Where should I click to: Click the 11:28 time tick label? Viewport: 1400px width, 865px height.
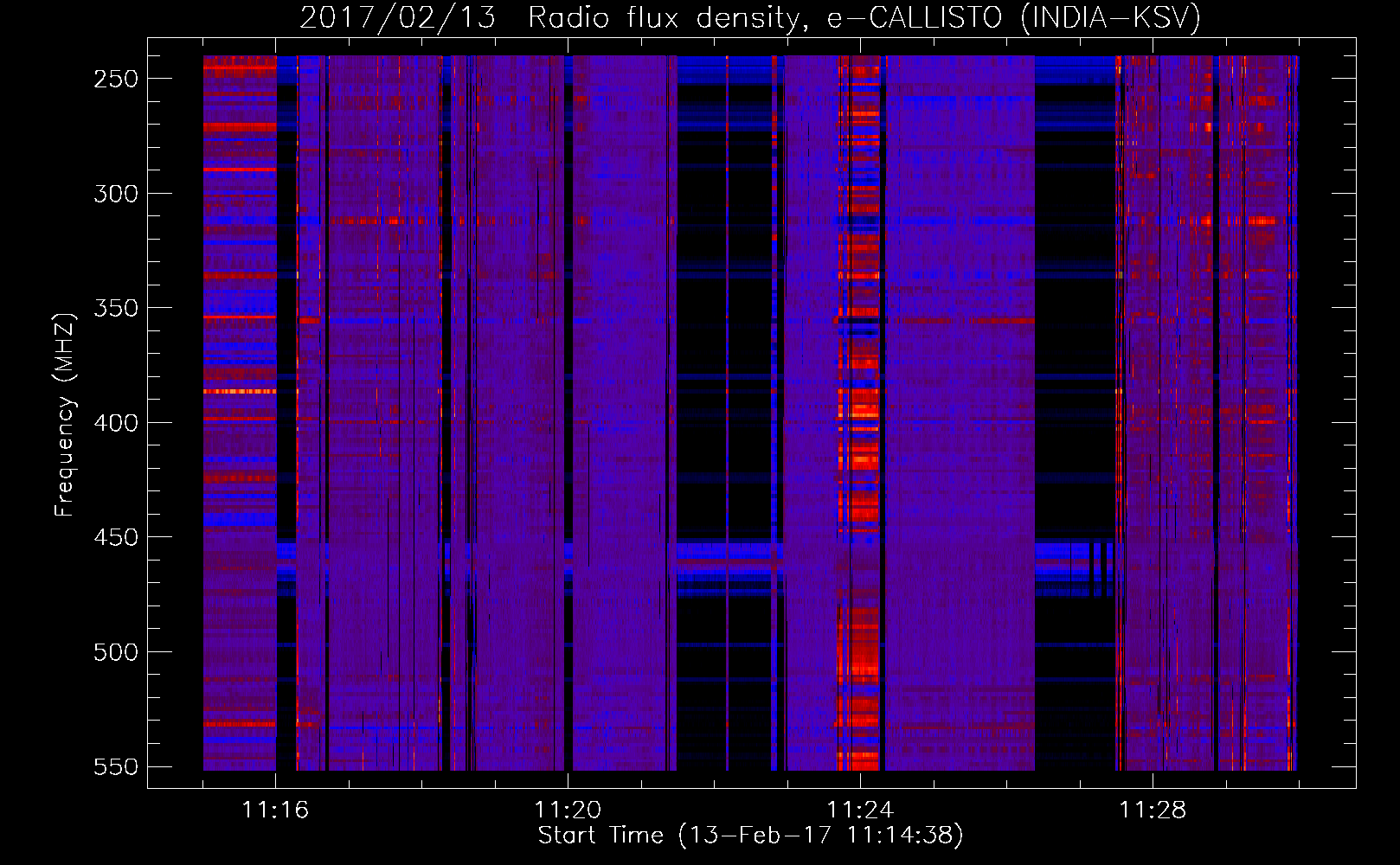(1153, 811)
